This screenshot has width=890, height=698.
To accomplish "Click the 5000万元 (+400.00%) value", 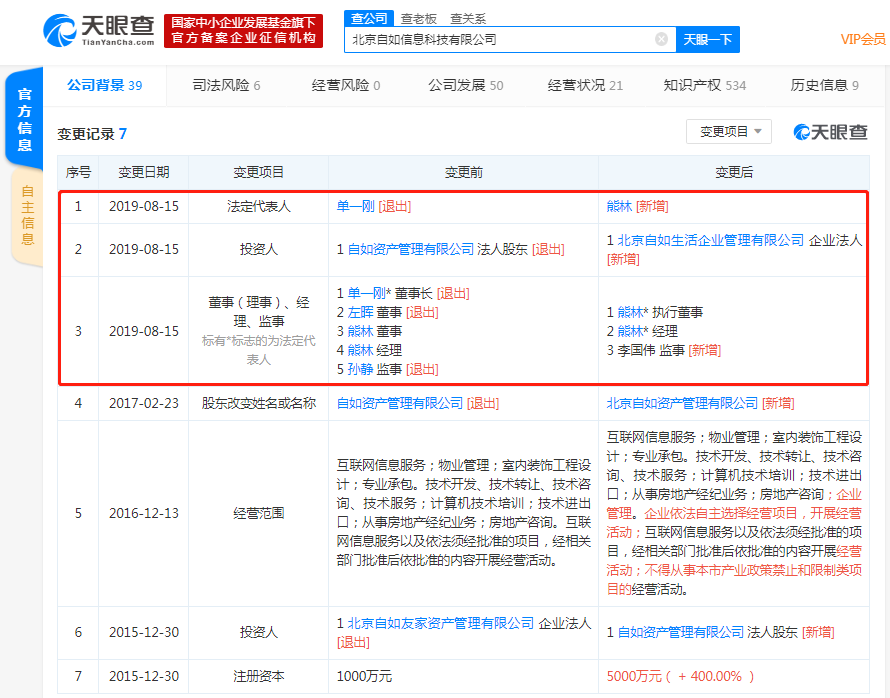I will pyautogui.click(x=680, y=676).
